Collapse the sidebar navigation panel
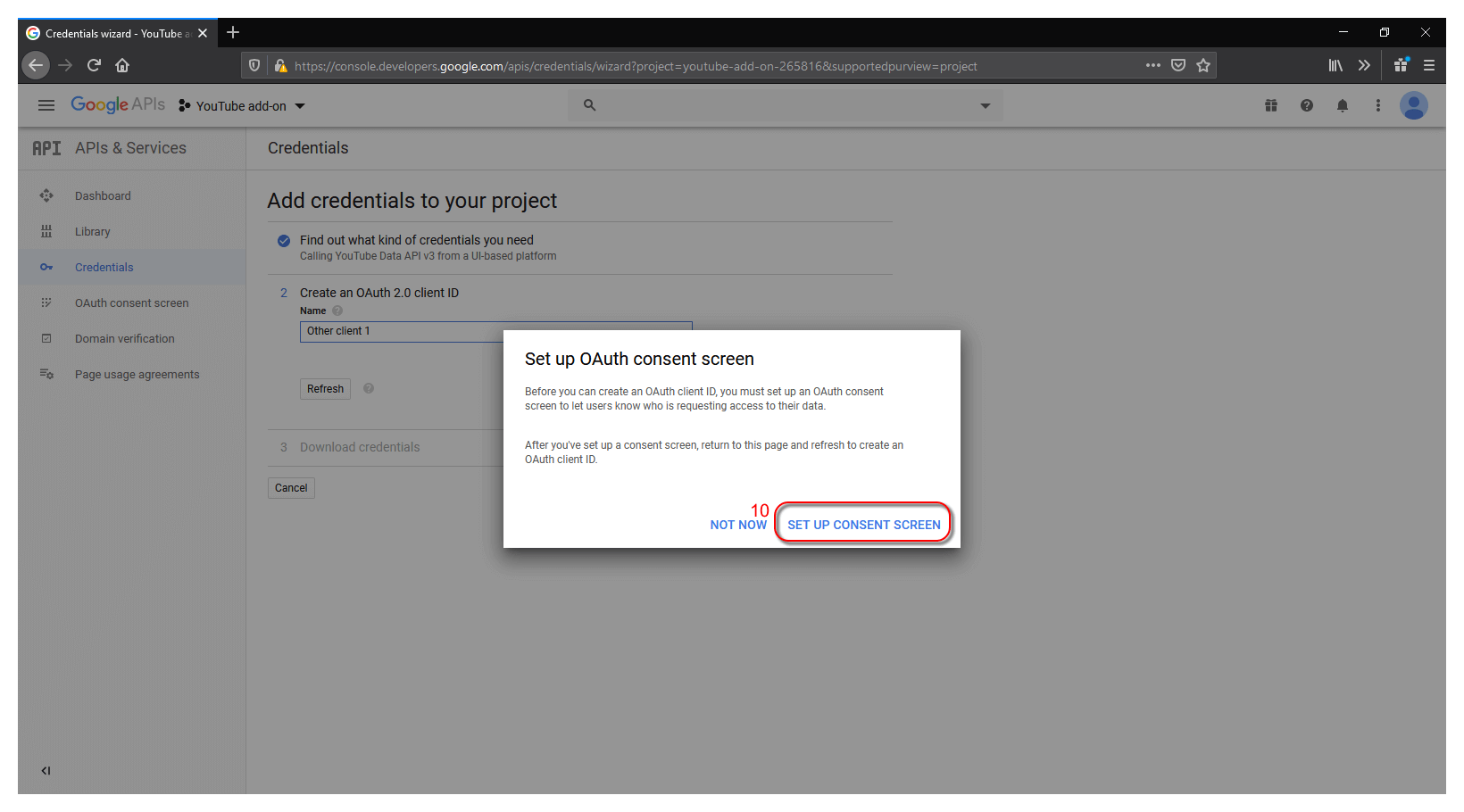 46,770
